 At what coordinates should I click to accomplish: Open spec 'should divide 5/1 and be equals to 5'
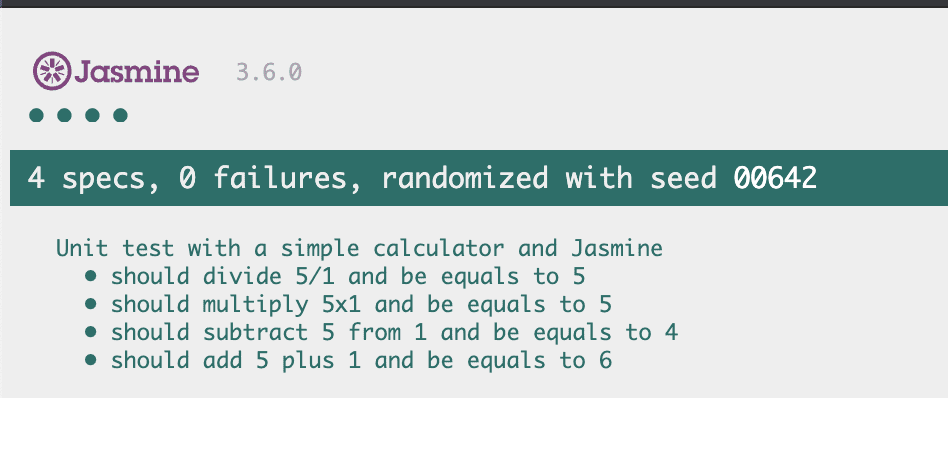[x=348, y=276]
